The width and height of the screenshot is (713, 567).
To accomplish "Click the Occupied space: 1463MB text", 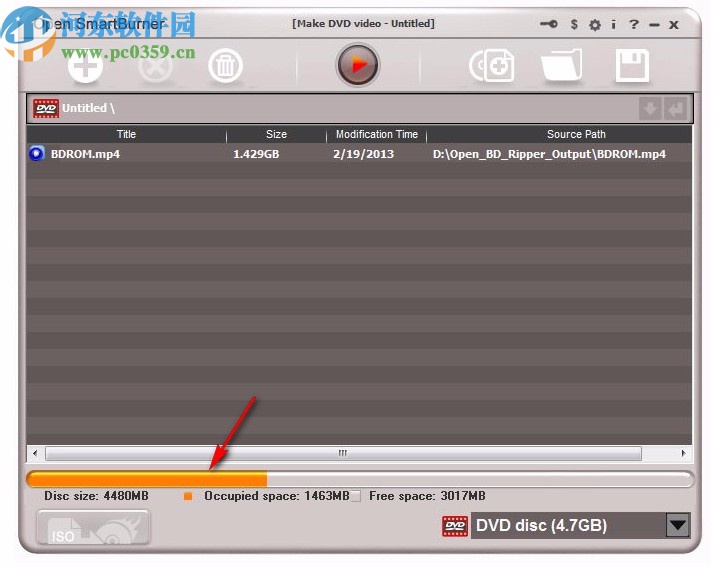I will [276, 496].
